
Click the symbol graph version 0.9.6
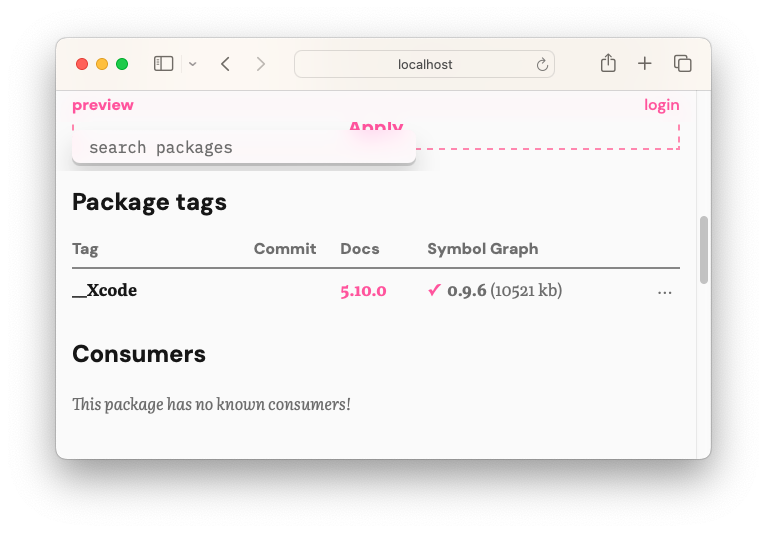click(x=467, y=291)
